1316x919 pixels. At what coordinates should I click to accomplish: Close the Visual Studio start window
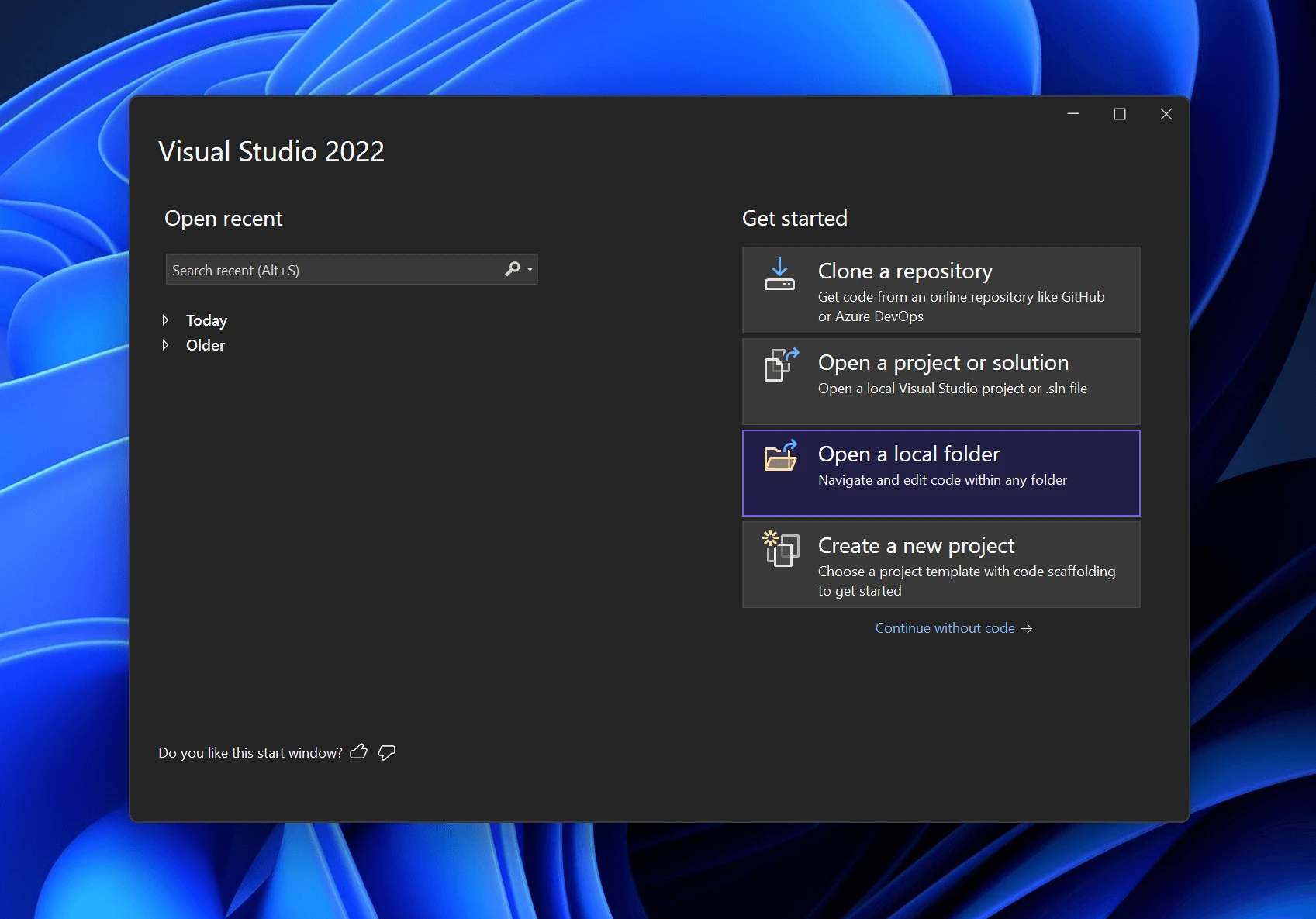tap(1166, 113)
